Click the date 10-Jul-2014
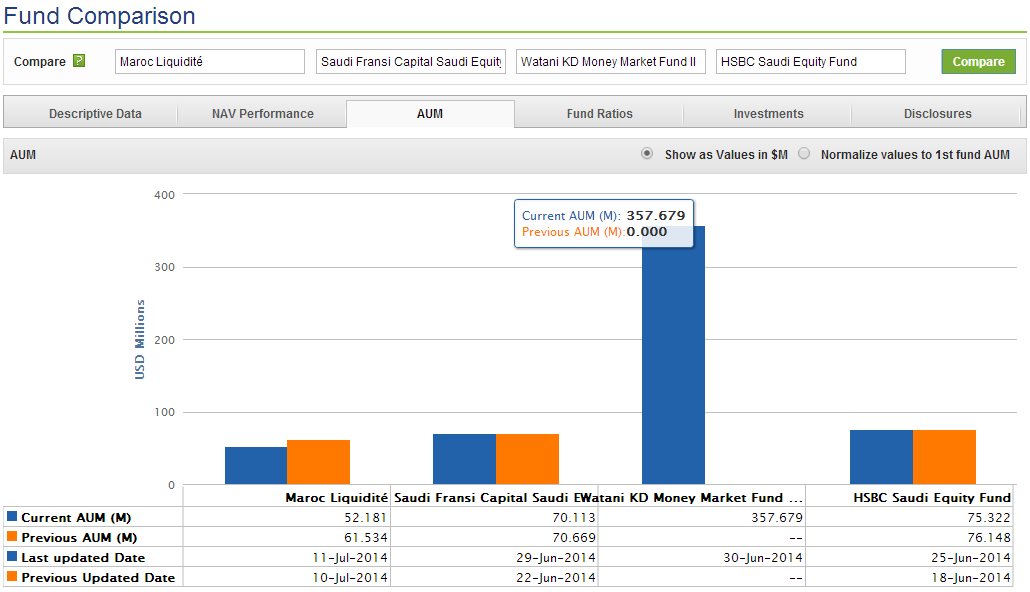 [x=349, y=578]
